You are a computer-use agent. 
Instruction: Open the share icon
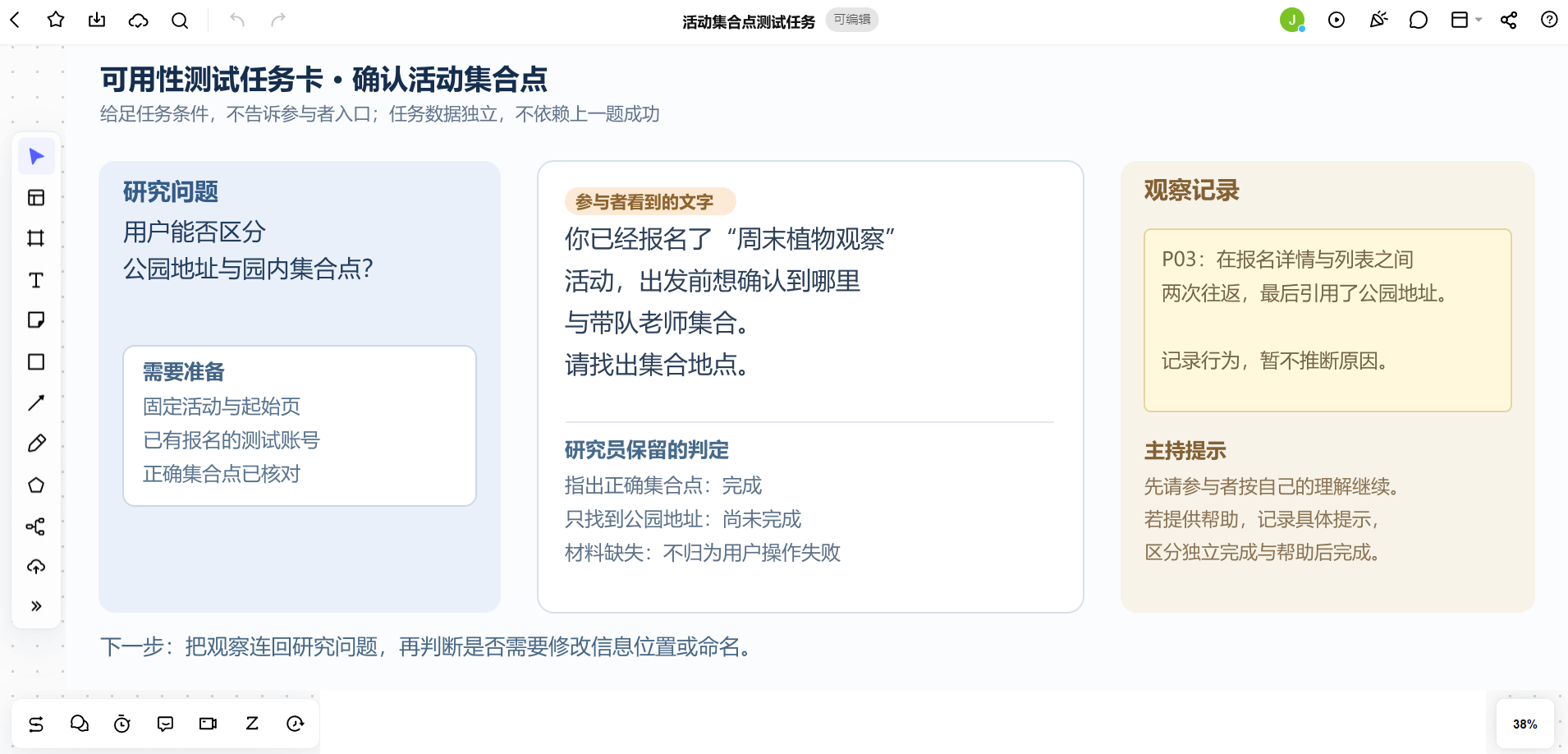(x=1509, y=20)
